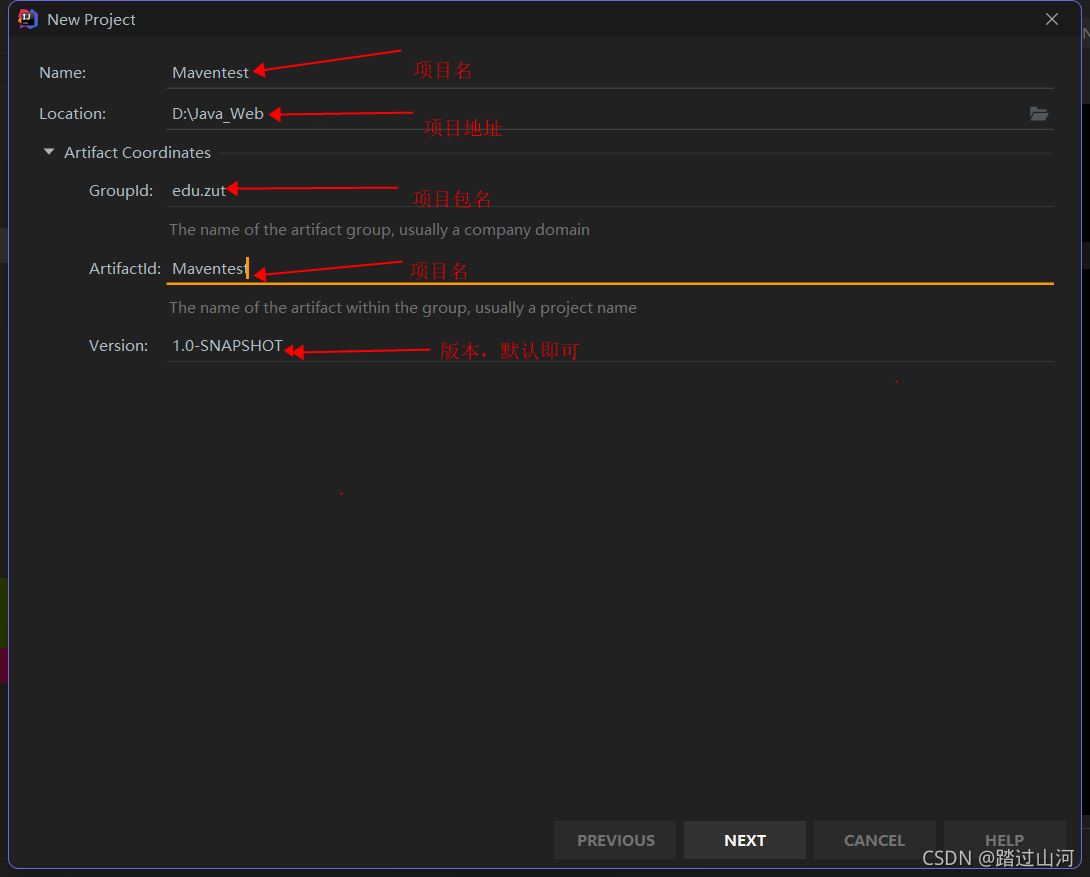This screenshot has width=1090, height=877.
Task: Click the "Name:" label
Action: [x=63, y=72]
